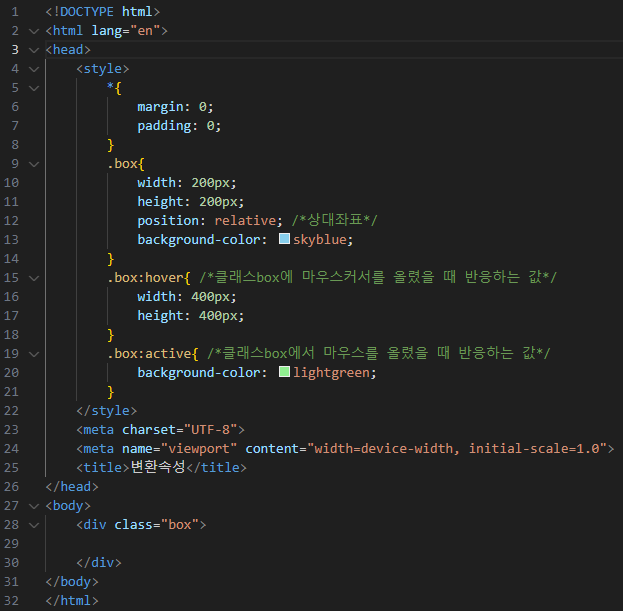
Task: Click the lang attribute value "en"
Action: tap(145, 31)
